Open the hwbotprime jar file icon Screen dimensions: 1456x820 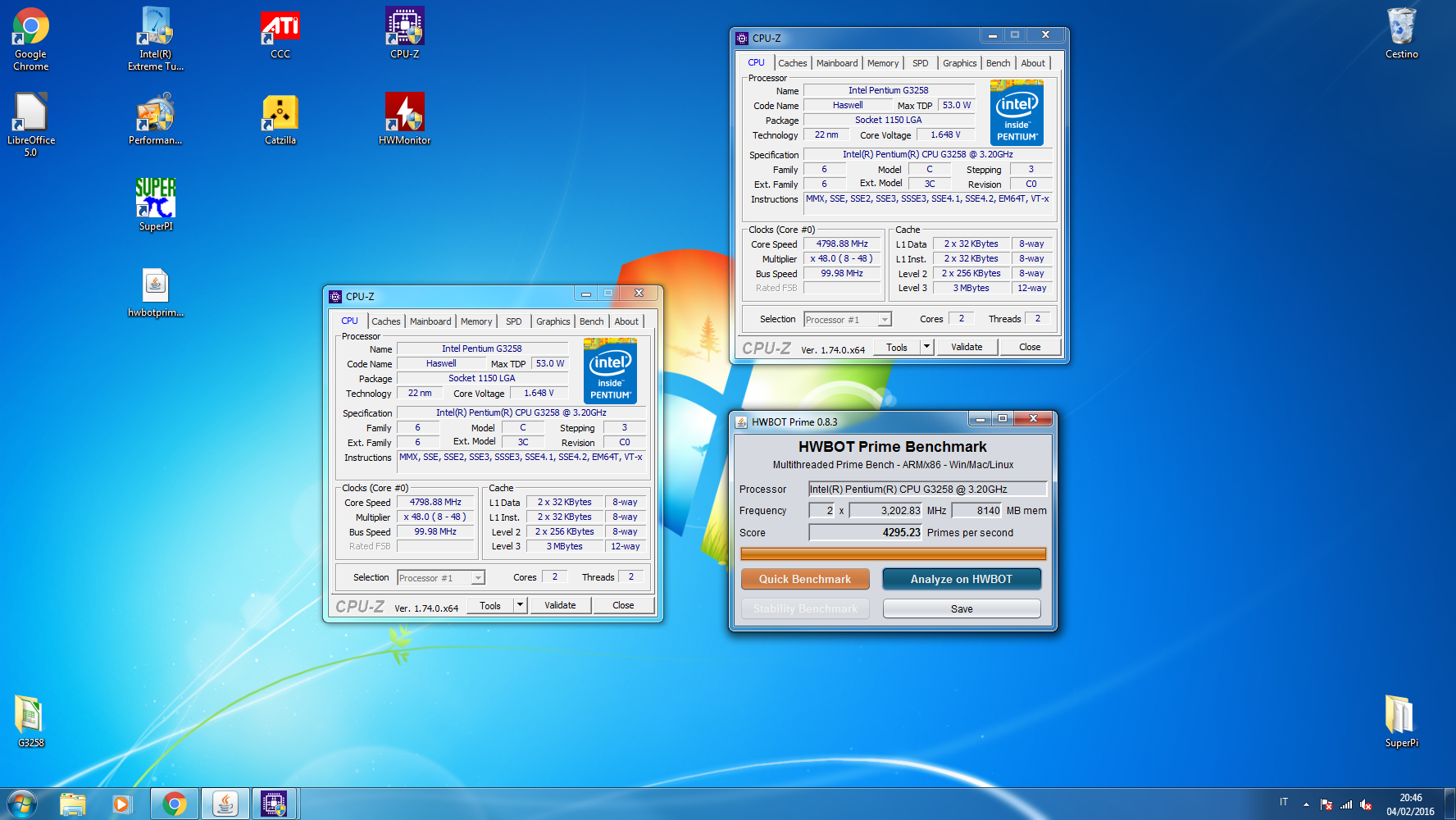click(155, 293)
